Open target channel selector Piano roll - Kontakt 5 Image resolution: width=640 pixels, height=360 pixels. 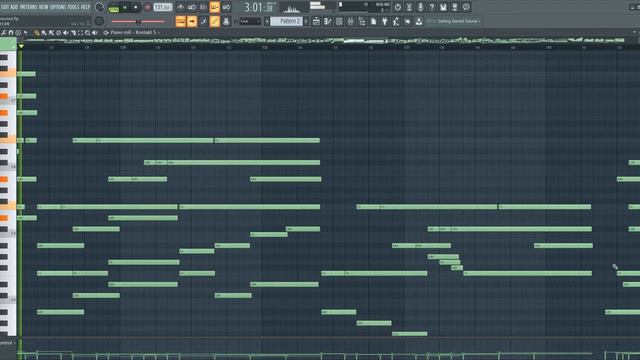[x=134, y=32]
